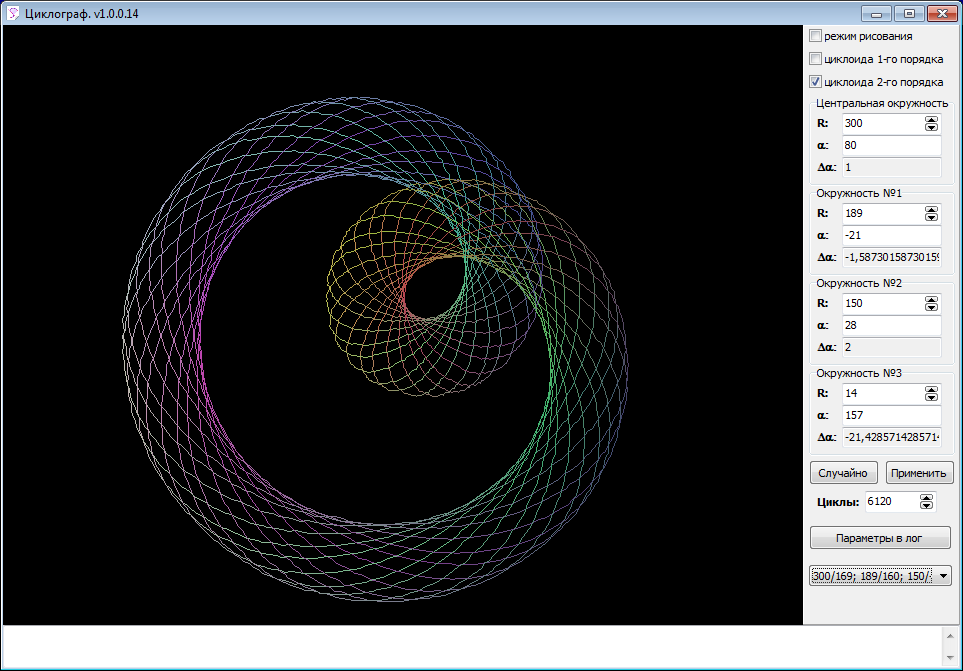The width and height of the screenshot is (963, 671).
Task: Decrease Окружность №2 R with down arrow
Action: 932,308
